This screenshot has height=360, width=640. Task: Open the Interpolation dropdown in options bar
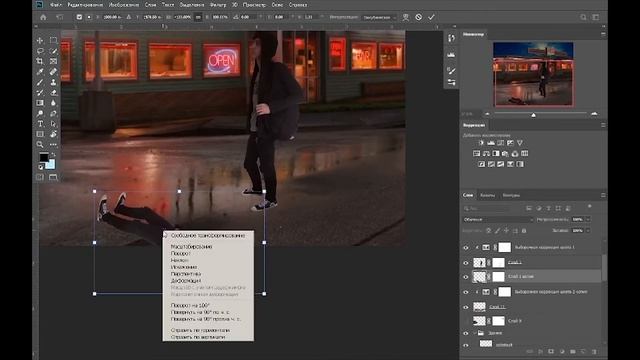point(379,17)
